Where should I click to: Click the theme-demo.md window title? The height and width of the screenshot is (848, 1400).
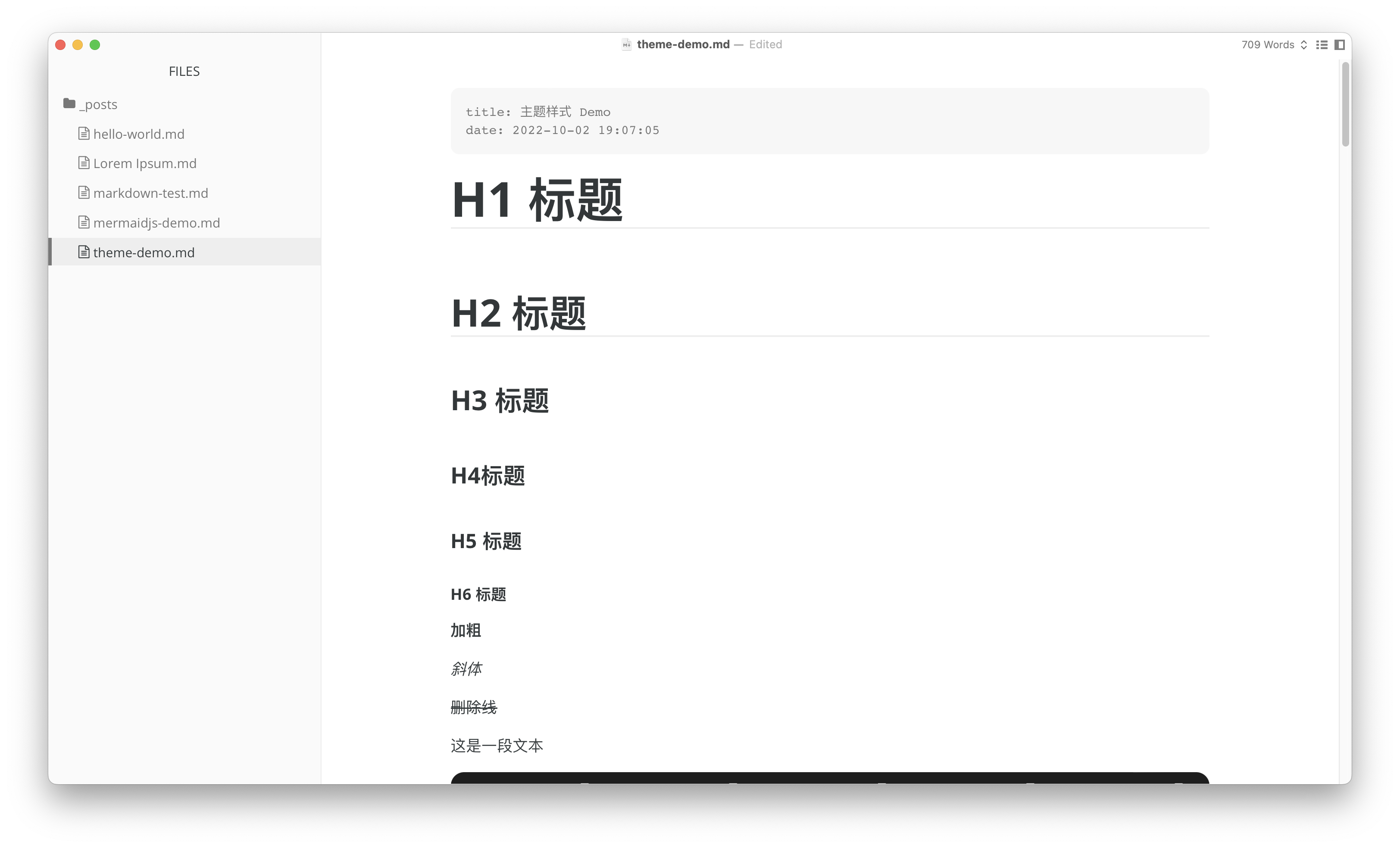[683, 44]
